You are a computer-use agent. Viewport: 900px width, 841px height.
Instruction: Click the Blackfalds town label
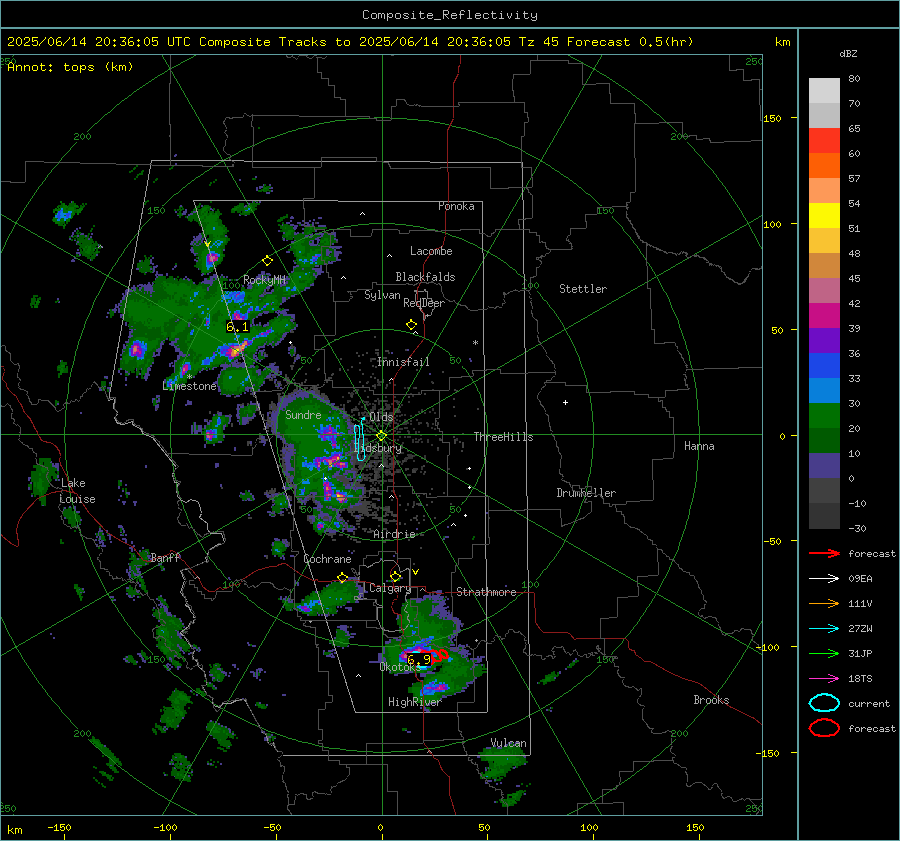coord(425,277)
